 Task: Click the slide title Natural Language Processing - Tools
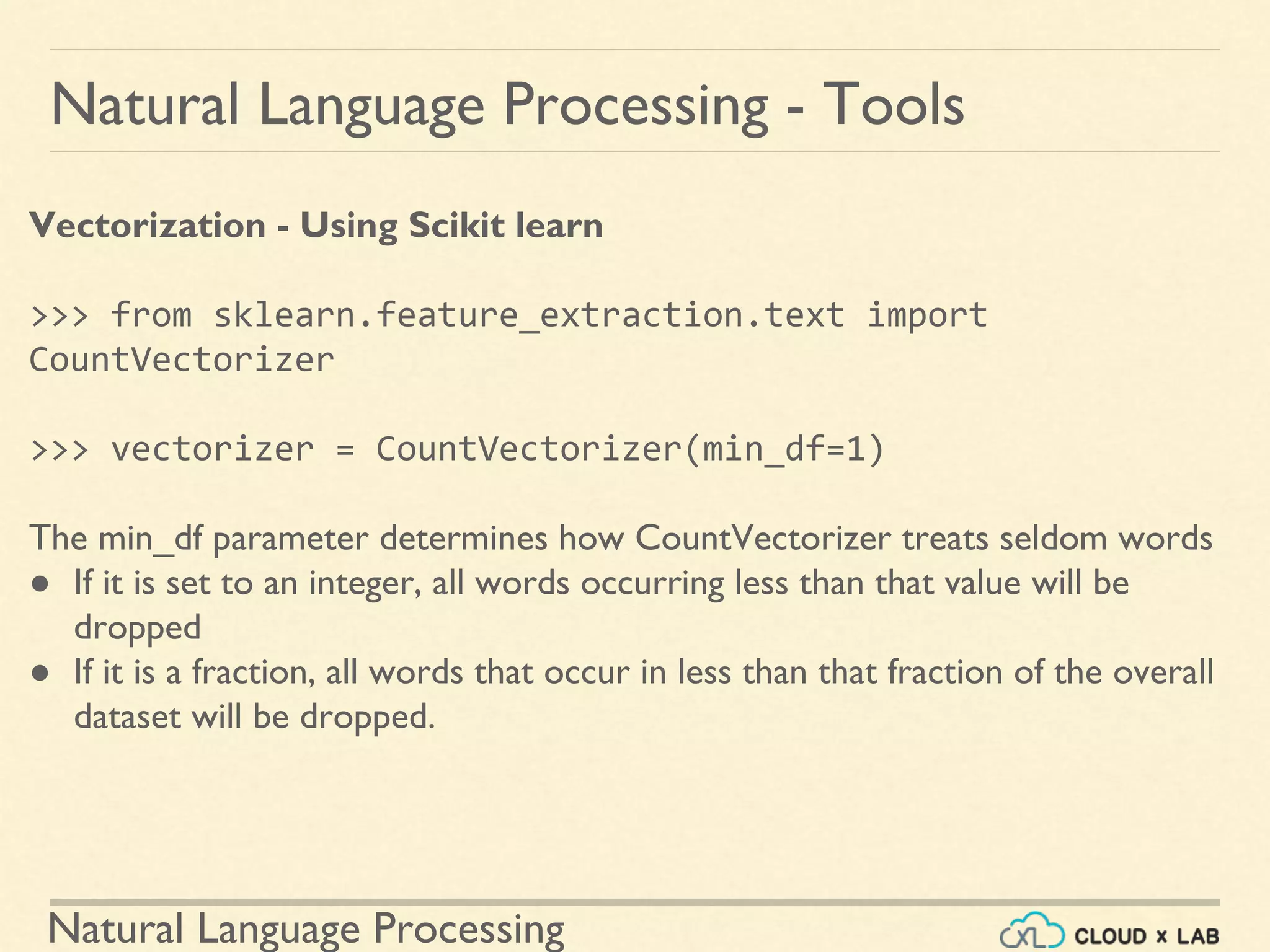(x=507, y=104)
